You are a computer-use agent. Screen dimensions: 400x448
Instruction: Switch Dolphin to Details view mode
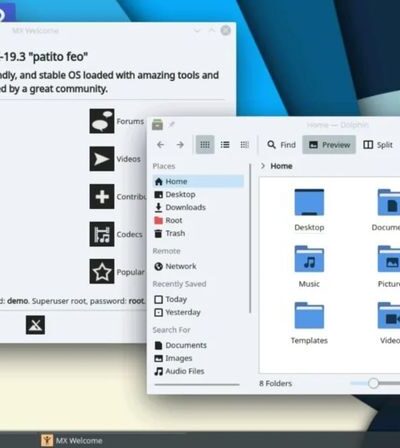pyautogui.click(x=245, y=145)
